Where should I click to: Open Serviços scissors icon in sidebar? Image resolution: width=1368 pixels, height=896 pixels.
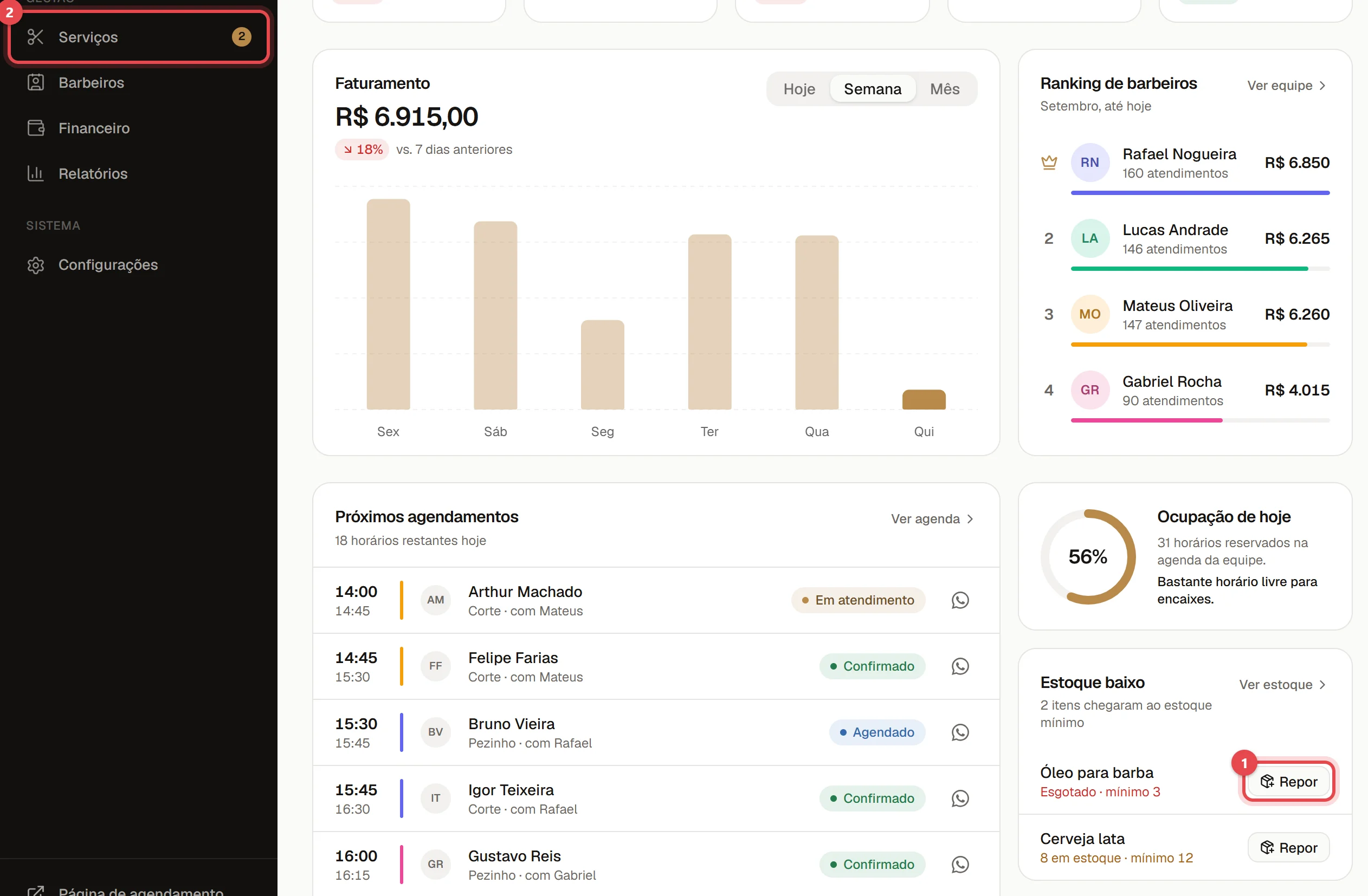[x=36, y=37]
